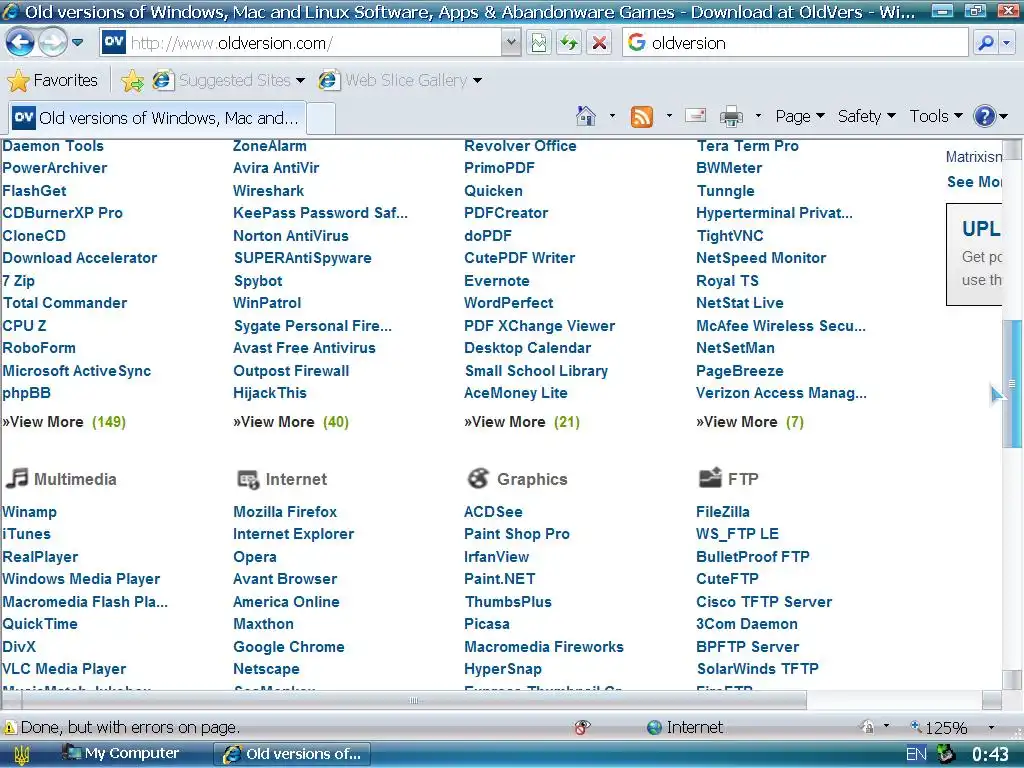Click the address bar URL field
Image resolution: width=1024 pixels, height=768 pixels.
(315, 43)
